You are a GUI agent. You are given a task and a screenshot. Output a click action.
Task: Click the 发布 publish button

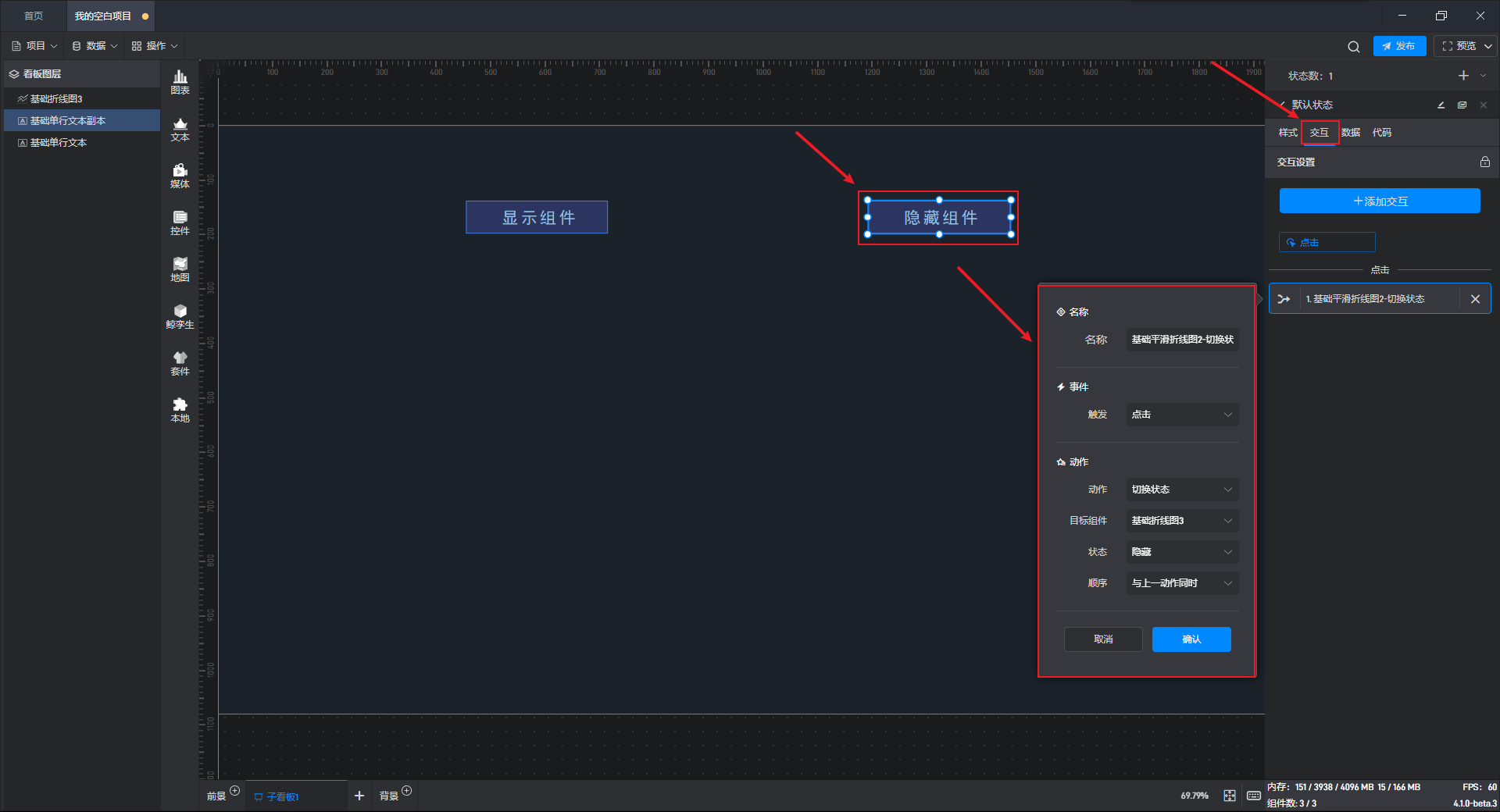point(1399,46)
